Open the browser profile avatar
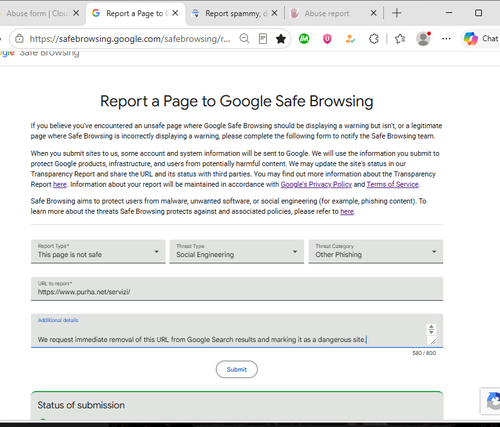The image size is (500, 427). [x=423, y=39]
